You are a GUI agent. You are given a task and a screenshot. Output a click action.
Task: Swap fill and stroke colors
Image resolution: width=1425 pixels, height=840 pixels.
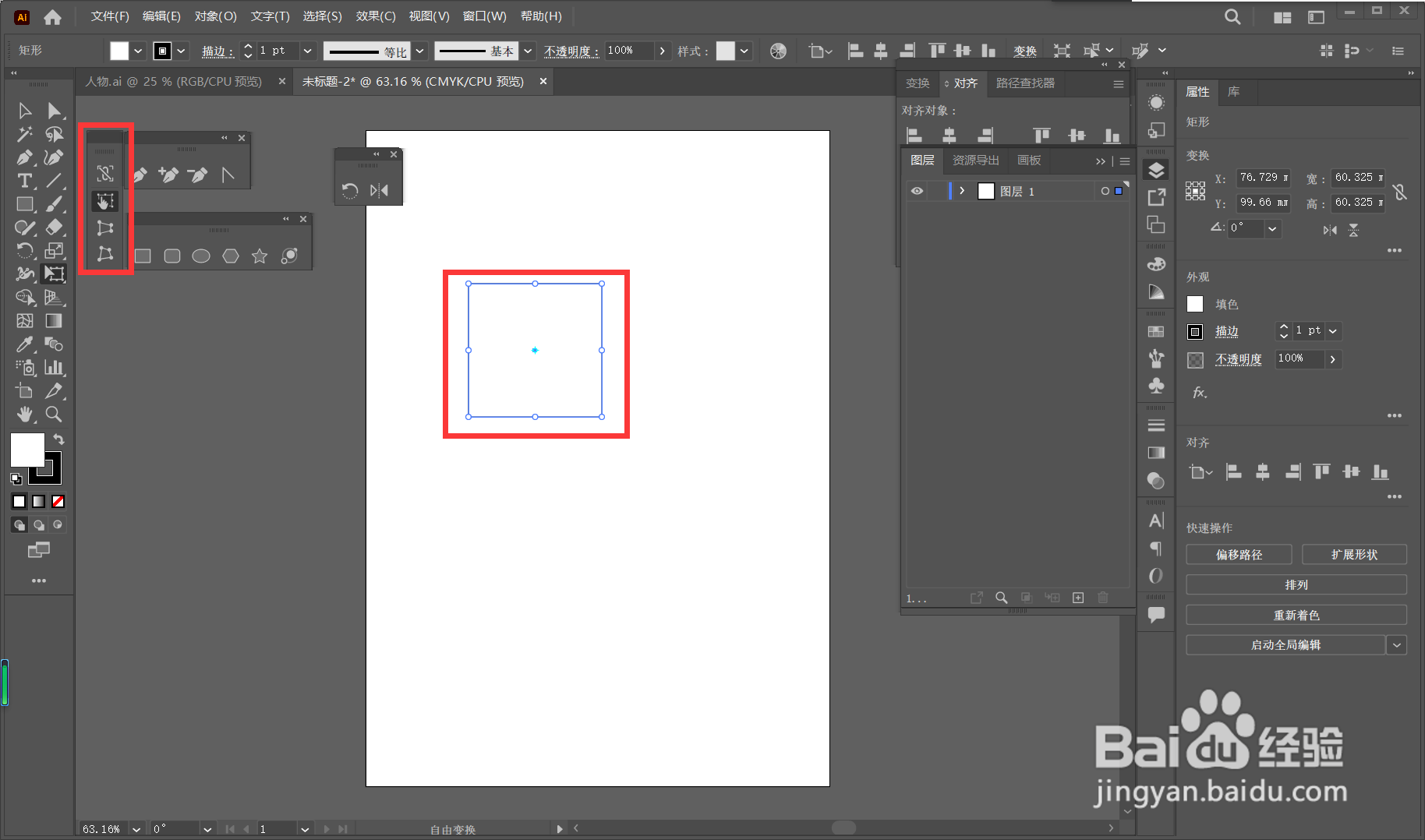coord(58,439)
